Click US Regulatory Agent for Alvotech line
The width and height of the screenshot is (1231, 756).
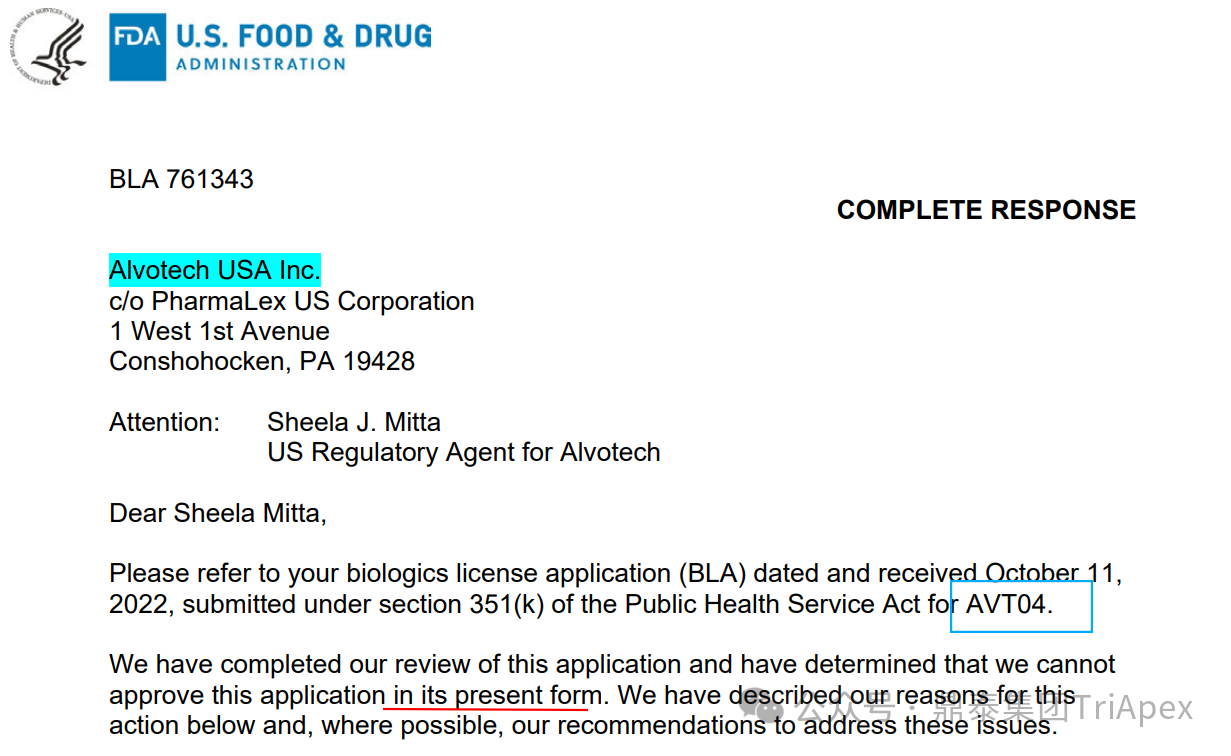464,453
